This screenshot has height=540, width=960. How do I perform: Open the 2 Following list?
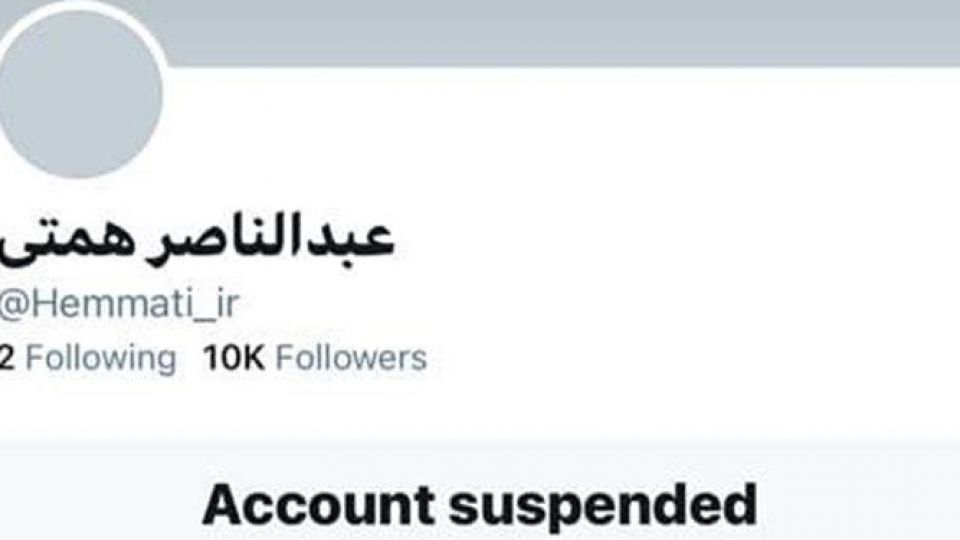coord(88,358)
